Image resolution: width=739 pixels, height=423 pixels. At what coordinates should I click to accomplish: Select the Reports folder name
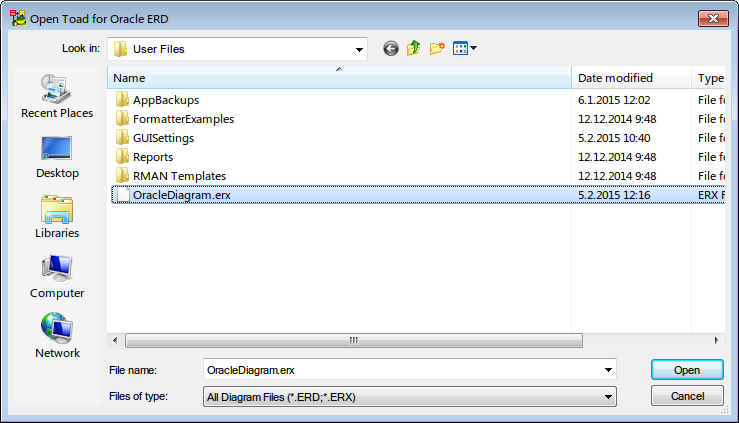[x=153, y=157]
